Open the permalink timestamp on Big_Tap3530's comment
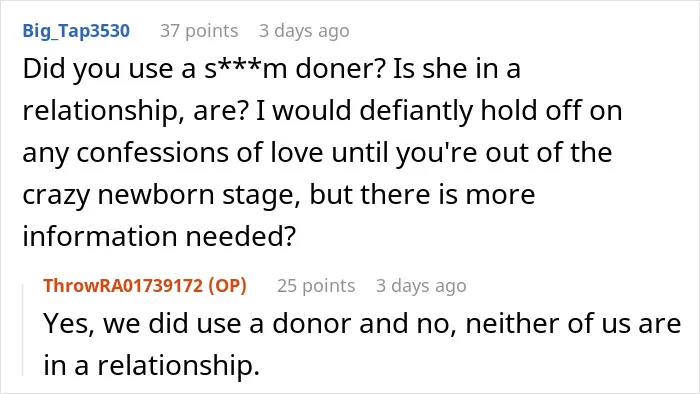The height and width of the screenshot is (394, 700). [304, 31]
